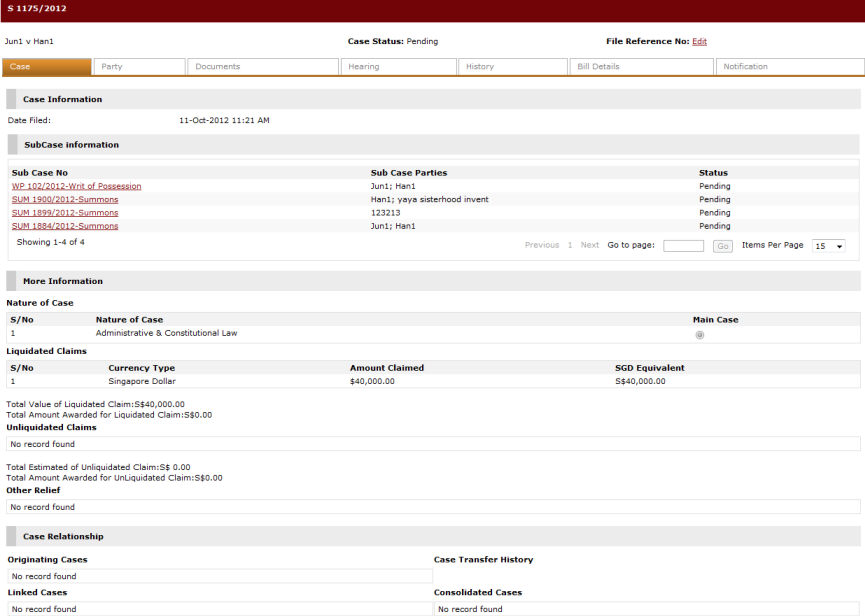Open the Bill Details tab
865x616 pixels.
(x=640, y=67)
